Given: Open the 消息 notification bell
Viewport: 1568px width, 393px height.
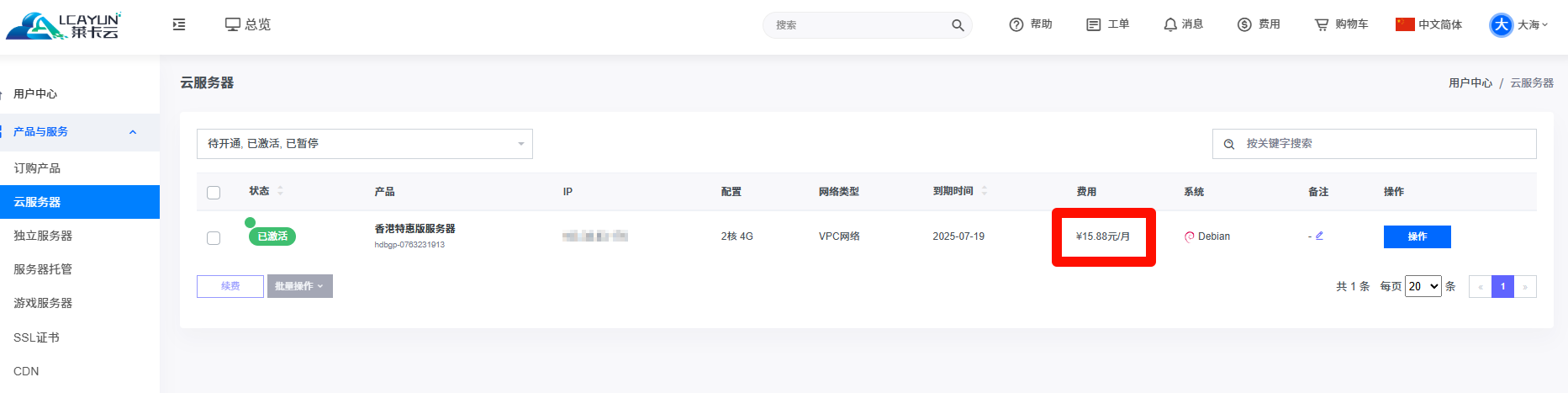Looking at the screenshot, I should click(x=1169, y=24).
